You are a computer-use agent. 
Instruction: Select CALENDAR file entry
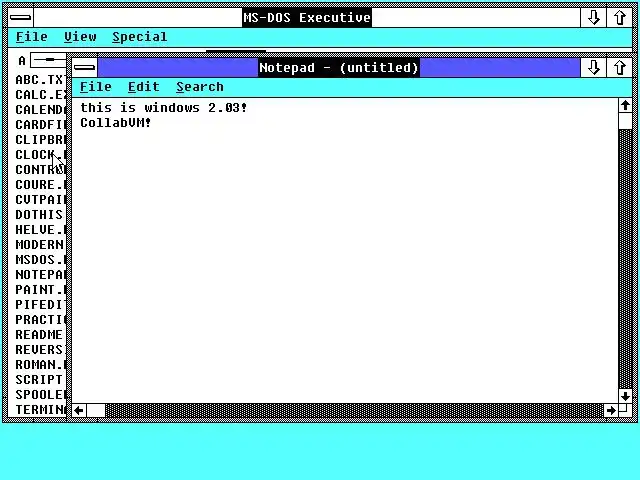coord(40,110)
